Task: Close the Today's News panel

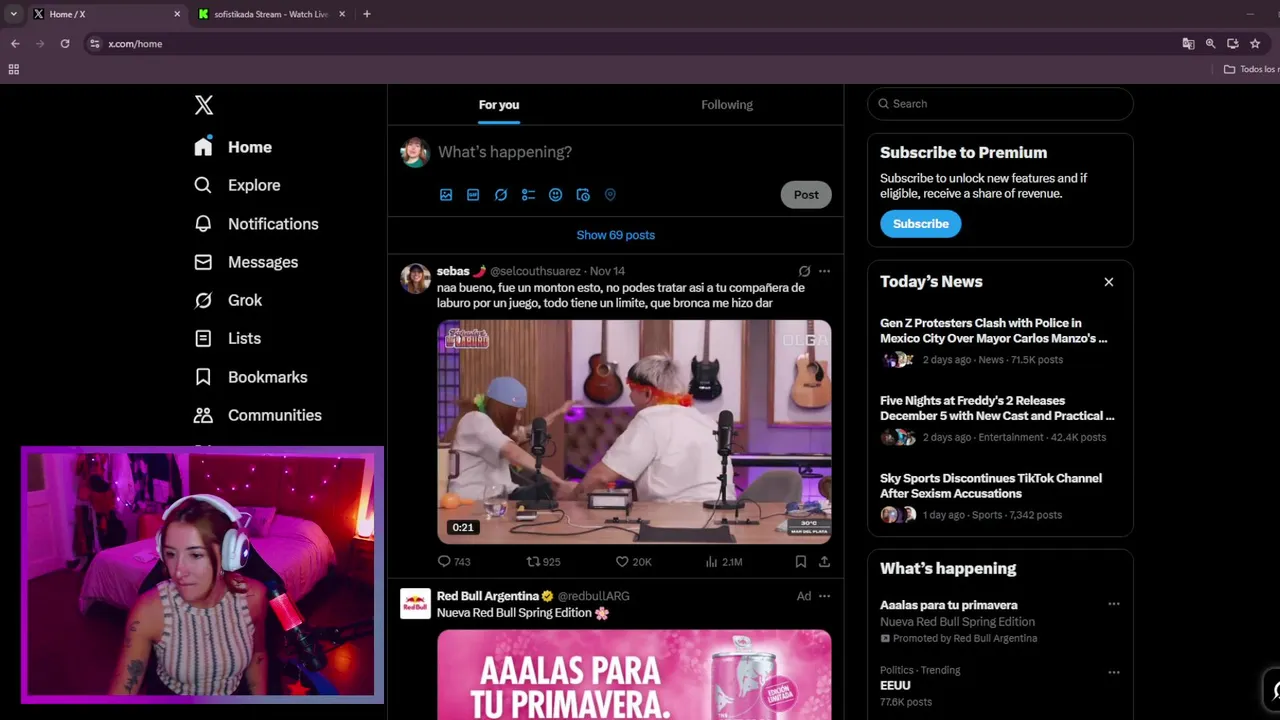Action: [x=1108, y=282]
